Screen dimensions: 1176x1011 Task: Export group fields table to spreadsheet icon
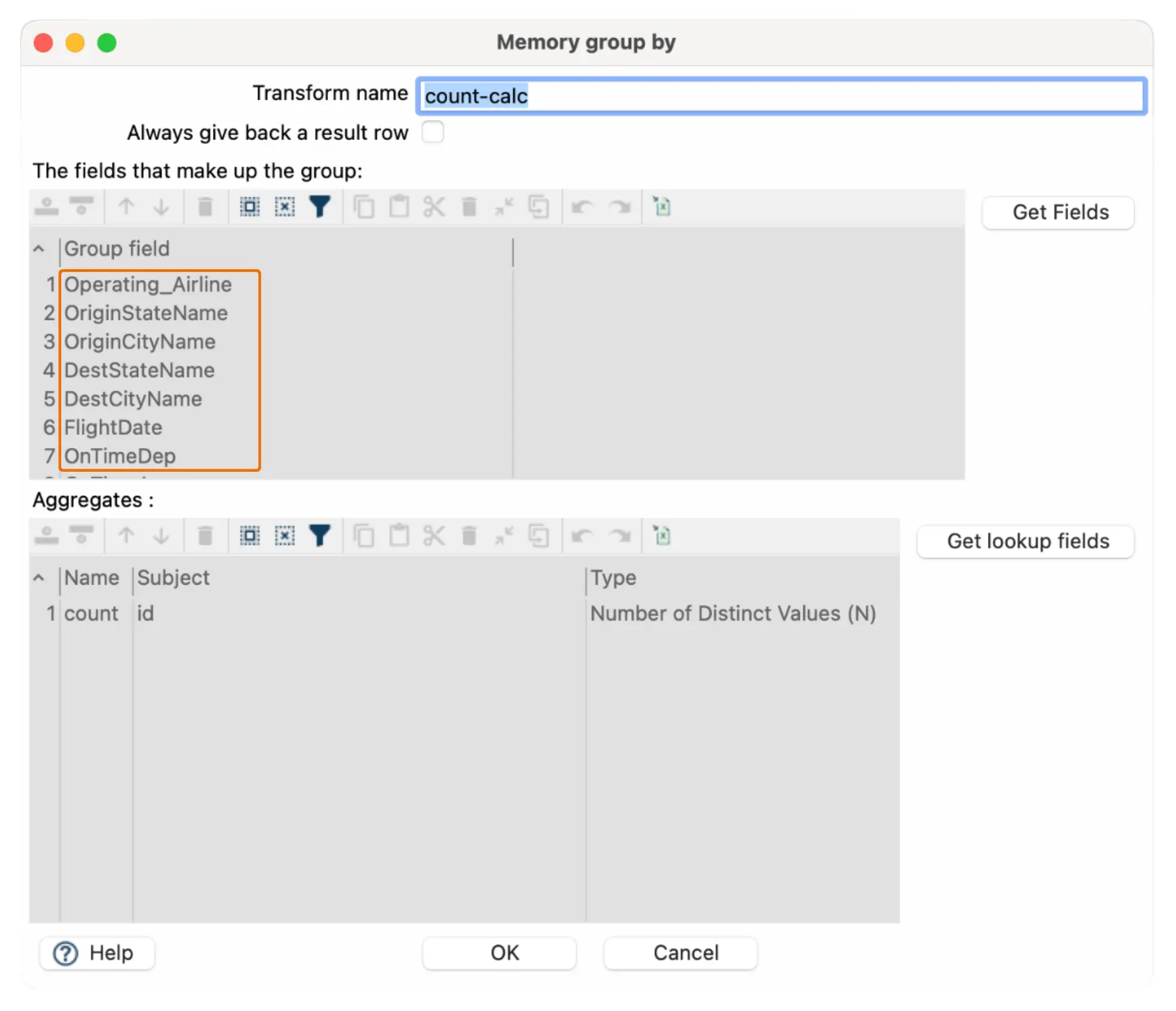(x=662, y=207)
